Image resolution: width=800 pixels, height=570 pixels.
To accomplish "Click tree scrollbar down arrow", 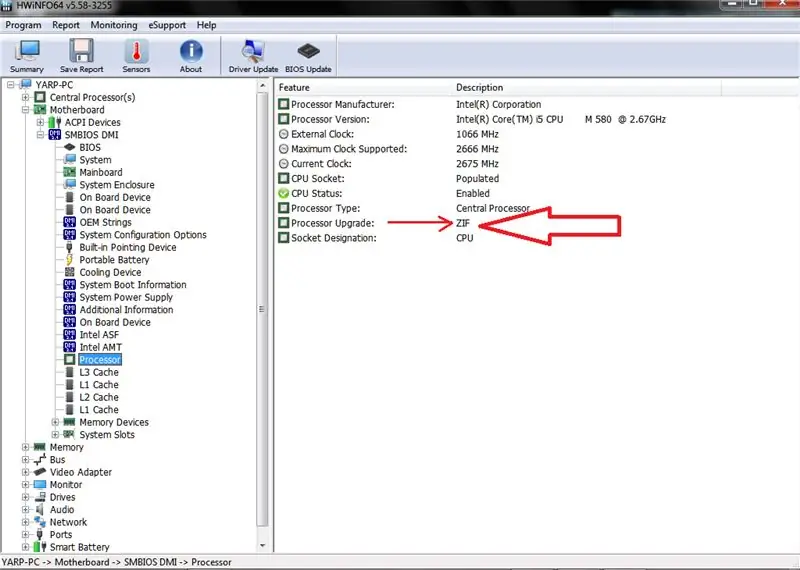I will point(262,546).
